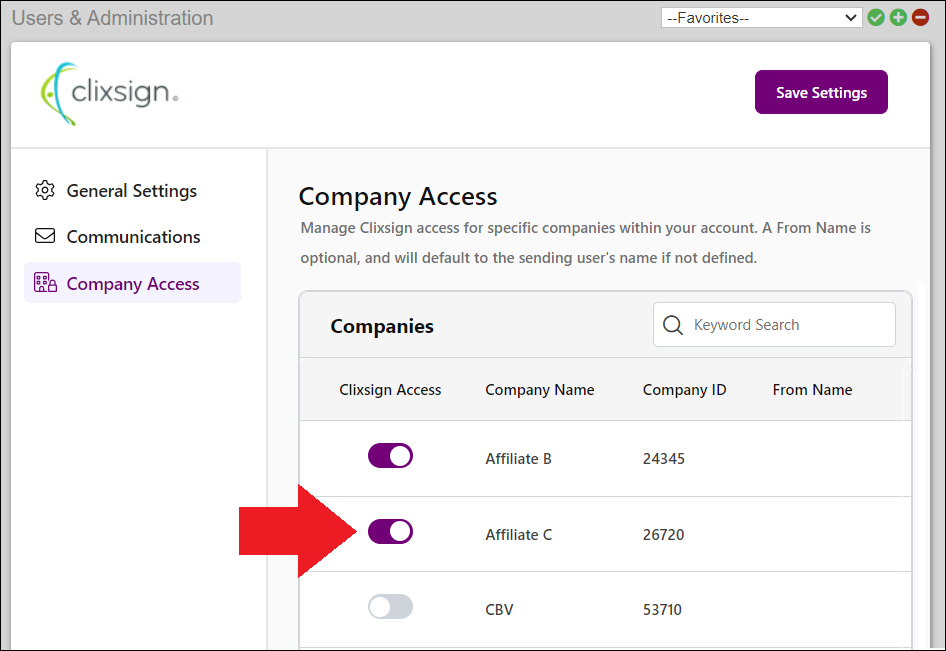Image resolution: width=946 pixels, height=651 pixels.
Task: Click the gear icon beside General Settings
Action: (x=45, y=190)
